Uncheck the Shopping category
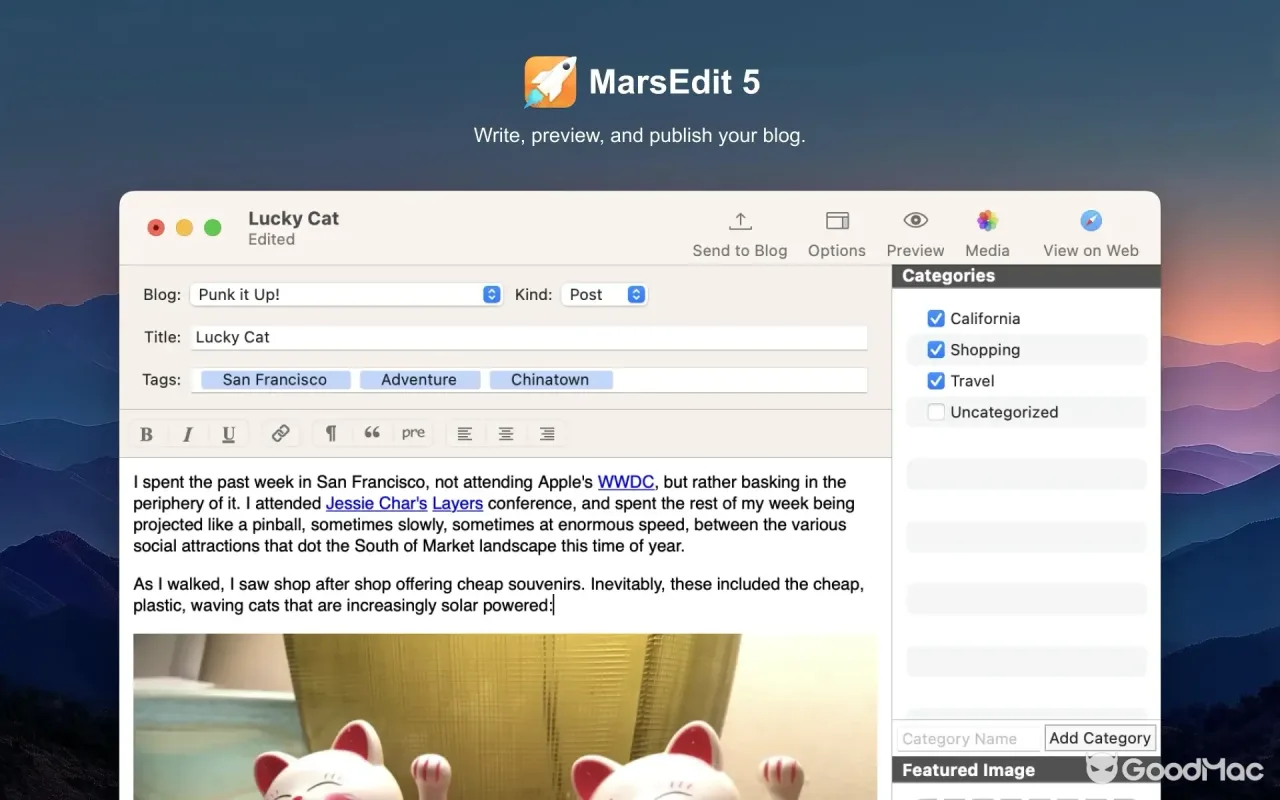The height and width of the screenshot is (800, 1280). [x=936, y=349]
